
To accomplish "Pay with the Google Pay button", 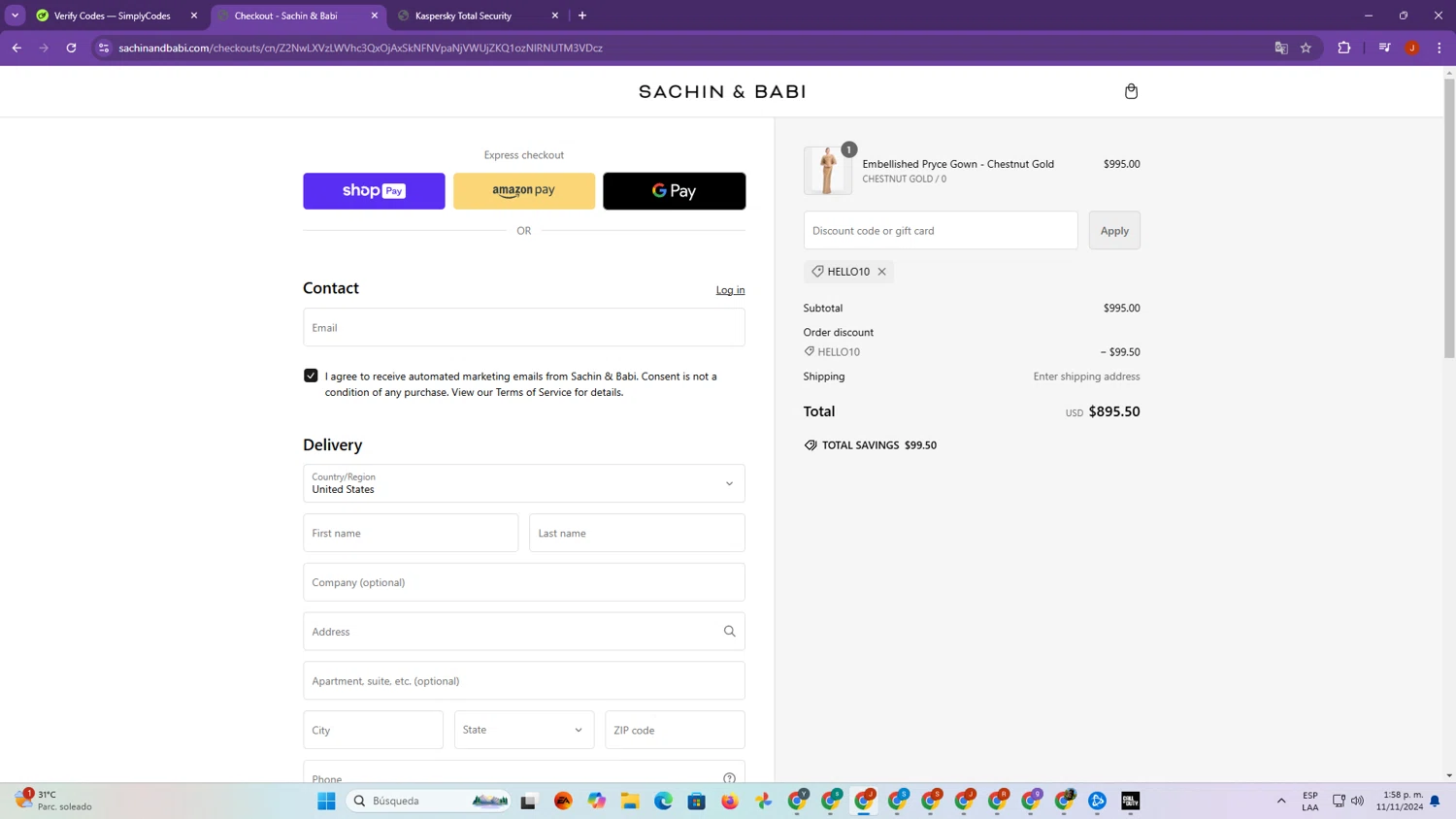I will pos(675,191).
